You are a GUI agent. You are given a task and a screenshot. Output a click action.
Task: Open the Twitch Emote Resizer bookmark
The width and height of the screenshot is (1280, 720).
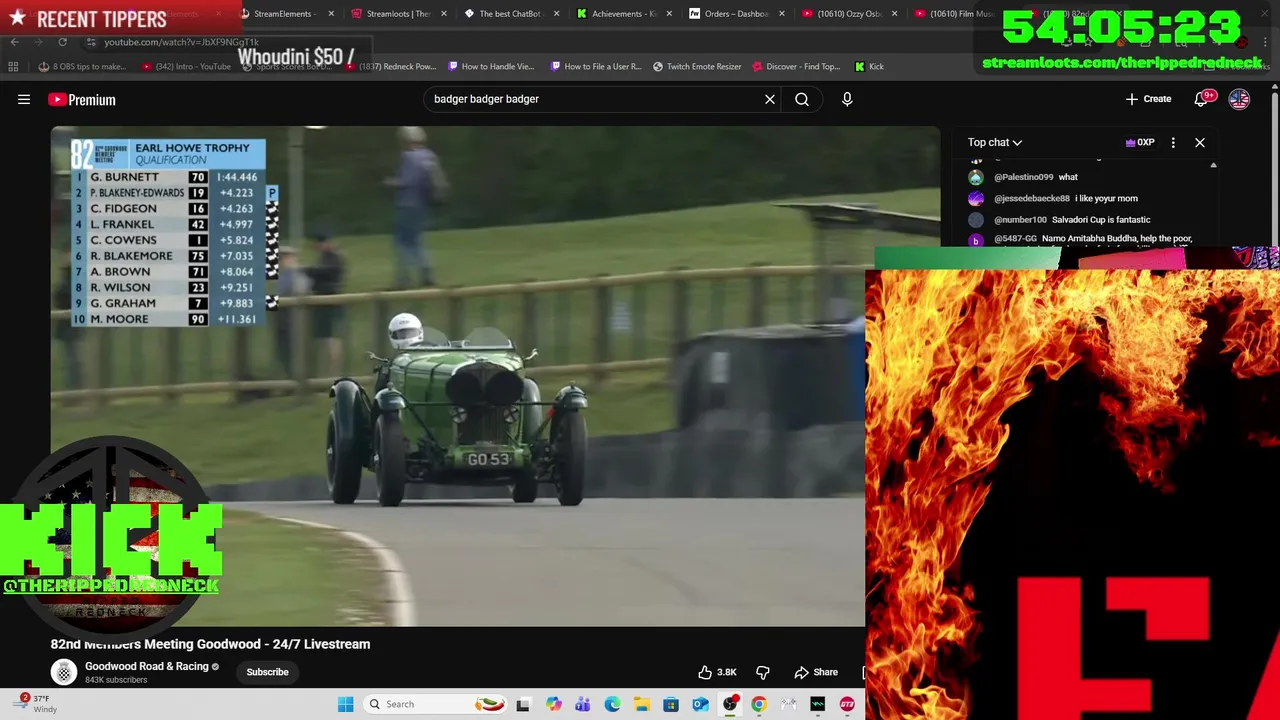(697, 67)
